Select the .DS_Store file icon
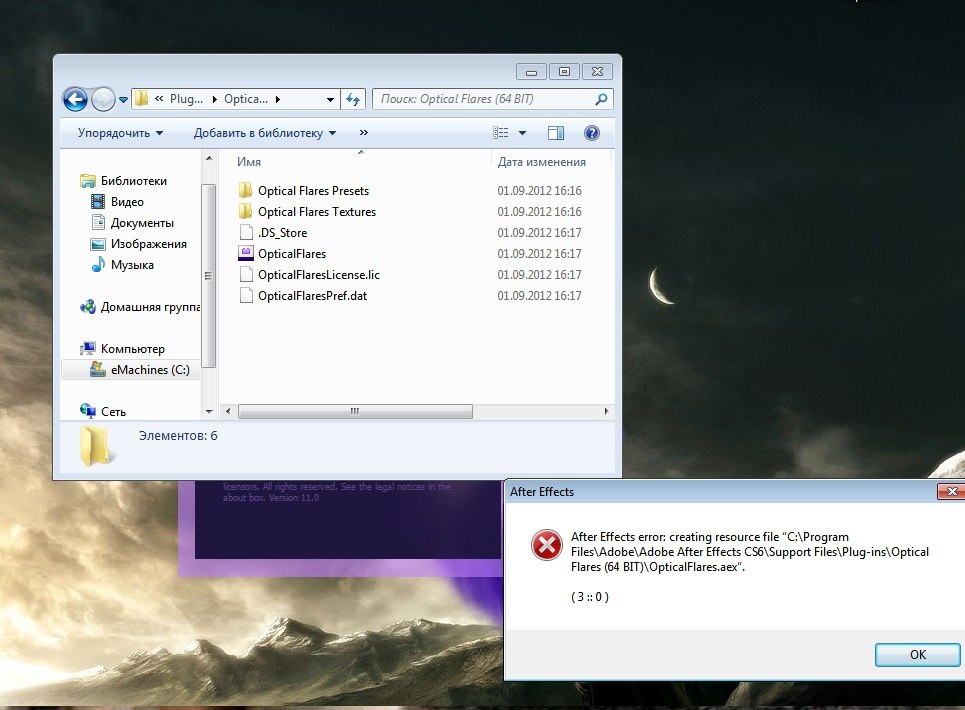Image resolution: width=965 pixels, height=710 pixels. [246, 232]
